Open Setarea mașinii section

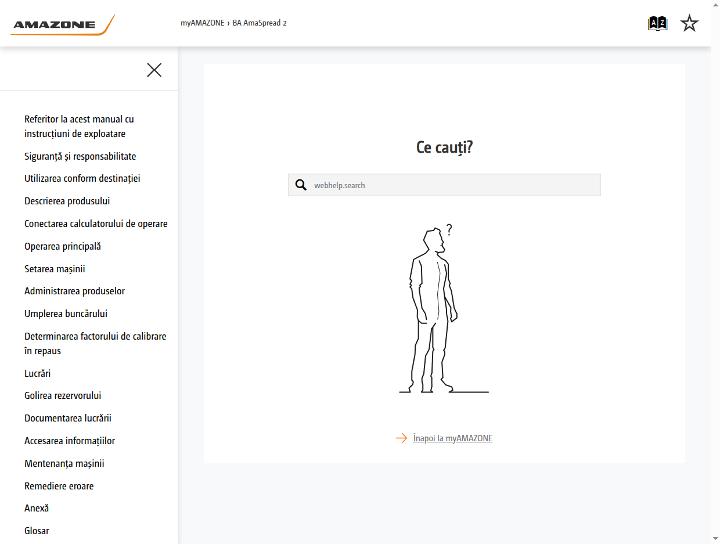tap(55, 269)
